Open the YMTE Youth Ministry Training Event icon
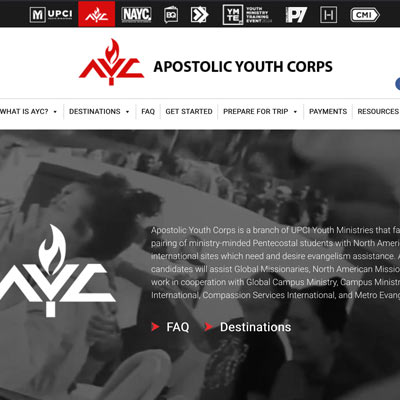400x400 pixels. pyautogui.click(x=247, y=15)
